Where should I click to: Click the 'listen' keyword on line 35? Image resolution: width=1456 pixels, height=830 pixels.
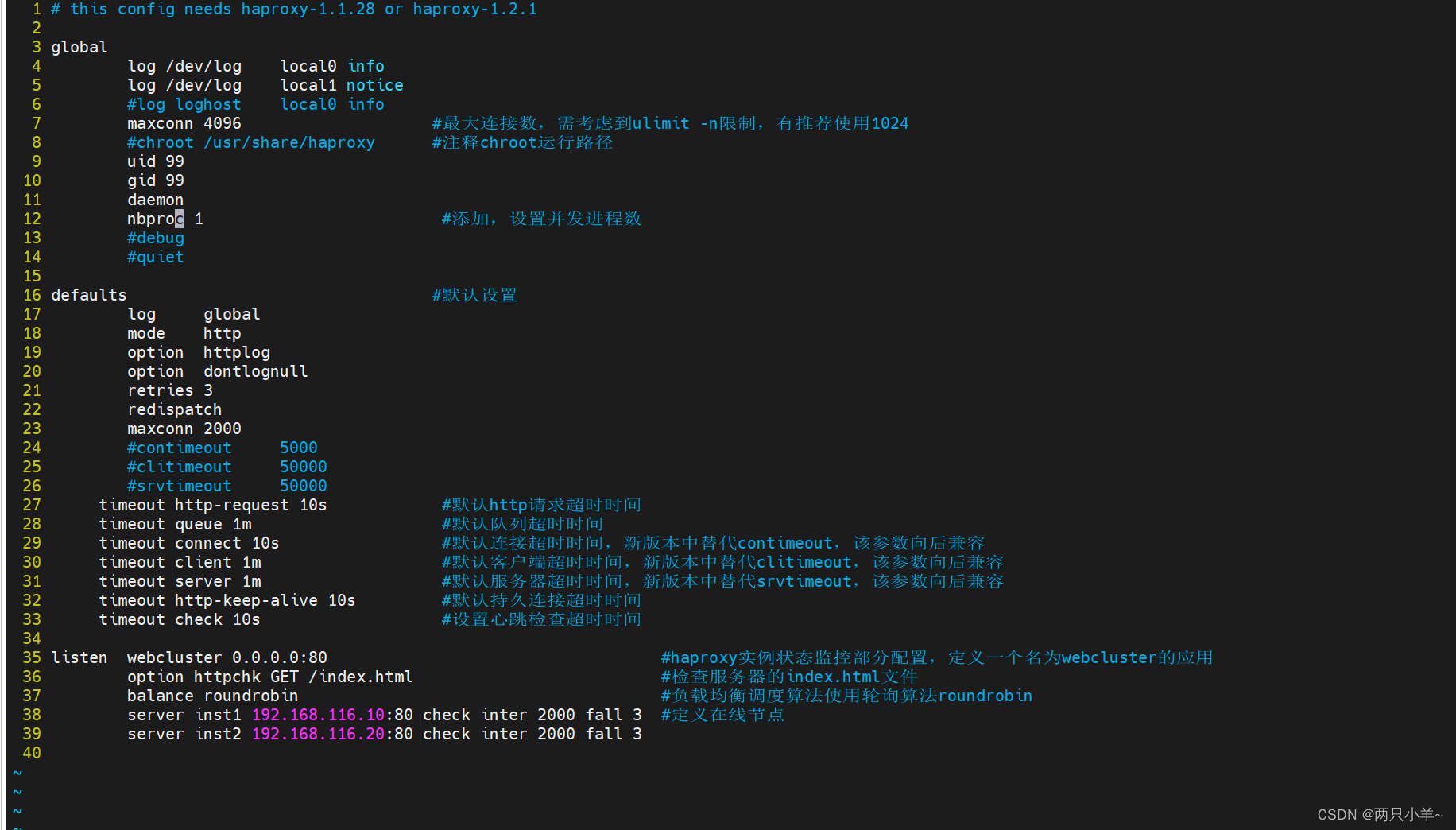pyautogui.click(x=79, y=657)
